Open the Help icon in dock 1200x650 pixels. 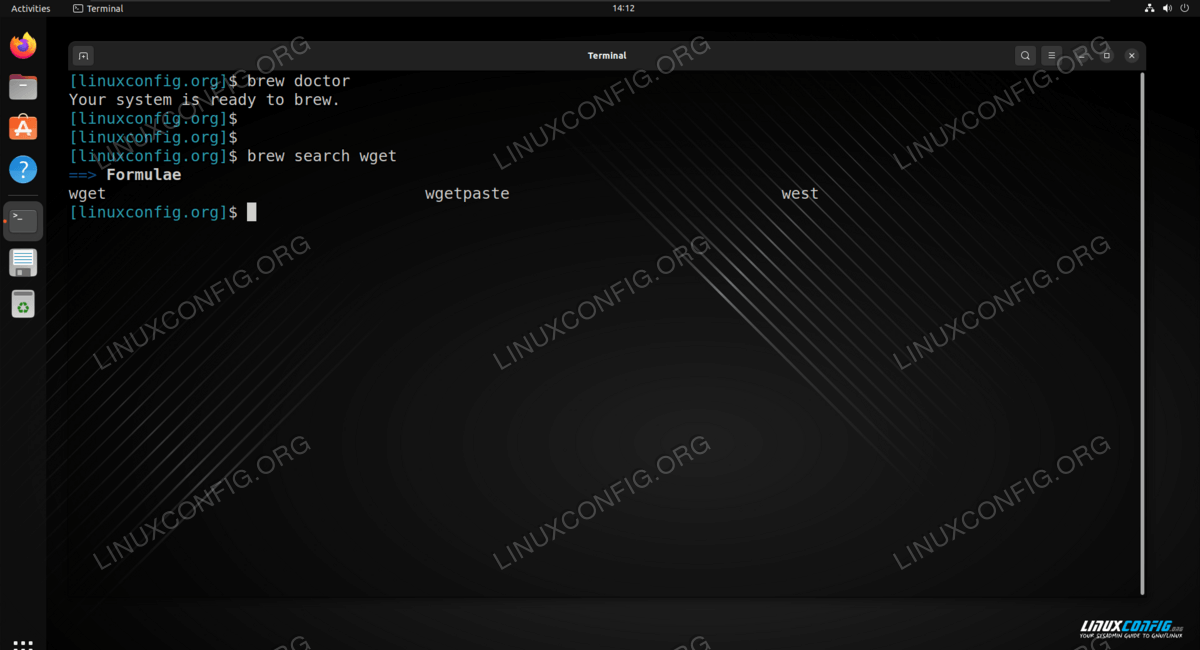pos(23,169)
